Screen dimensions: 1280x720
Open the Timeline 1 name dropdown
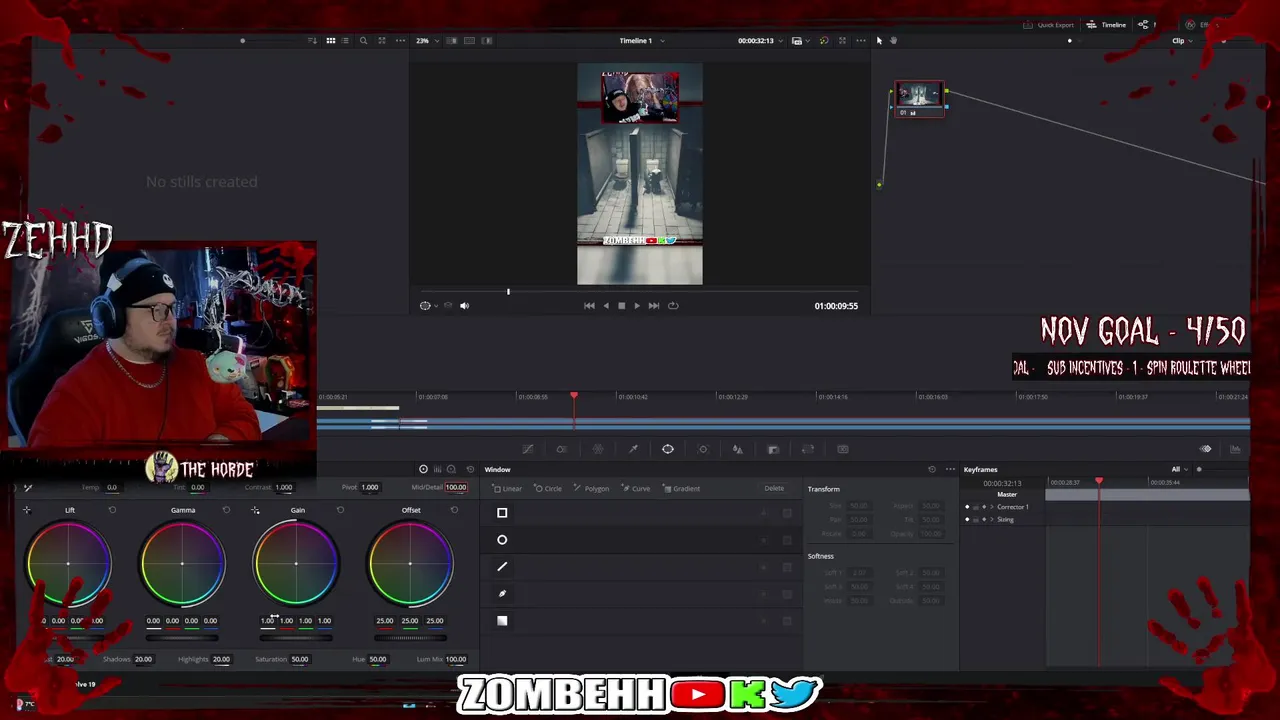tap(642, 41)
